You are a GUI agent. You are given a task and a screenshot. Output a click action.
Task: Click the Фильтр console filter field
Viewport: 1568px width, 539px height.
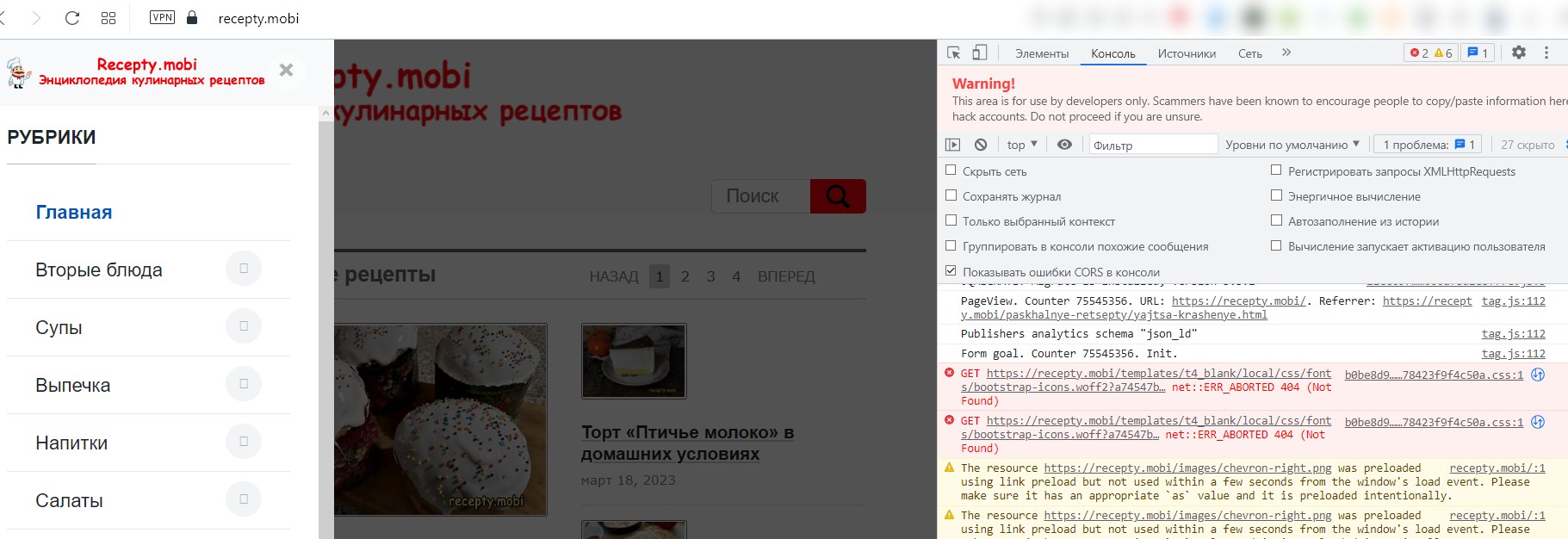coord(1152,145)
